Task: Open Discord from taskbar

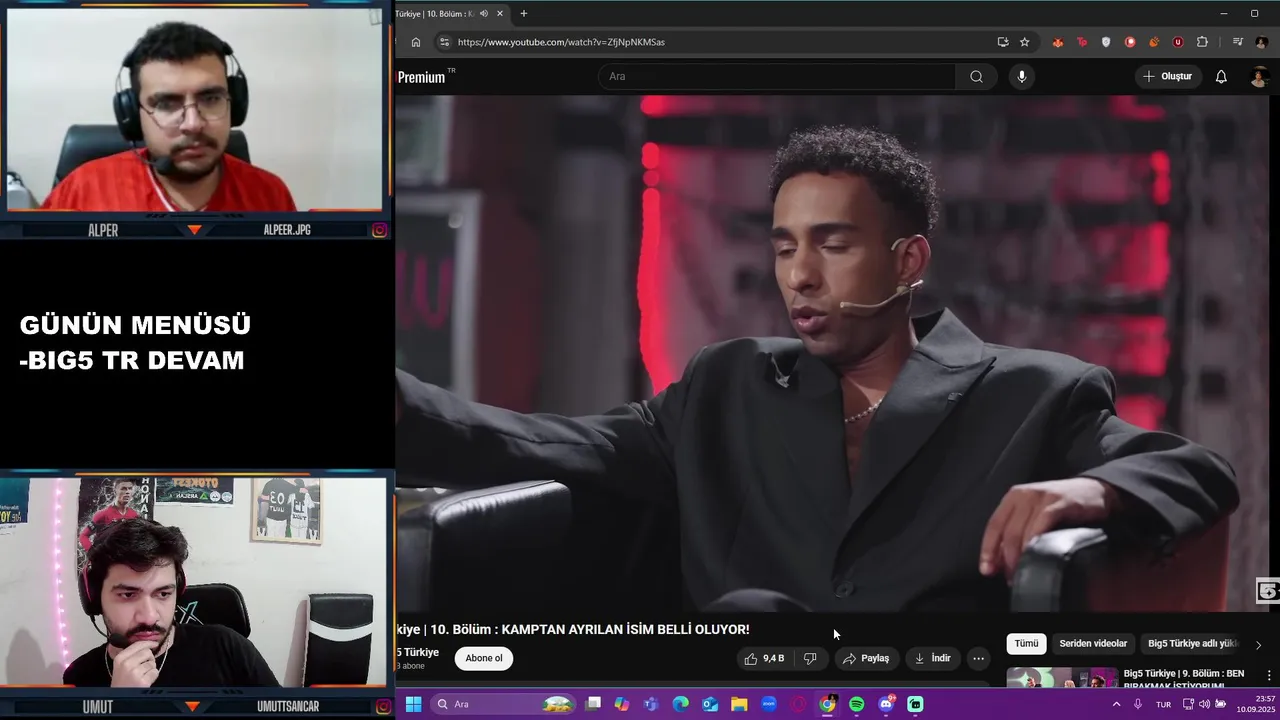Action: coord(886,704)
